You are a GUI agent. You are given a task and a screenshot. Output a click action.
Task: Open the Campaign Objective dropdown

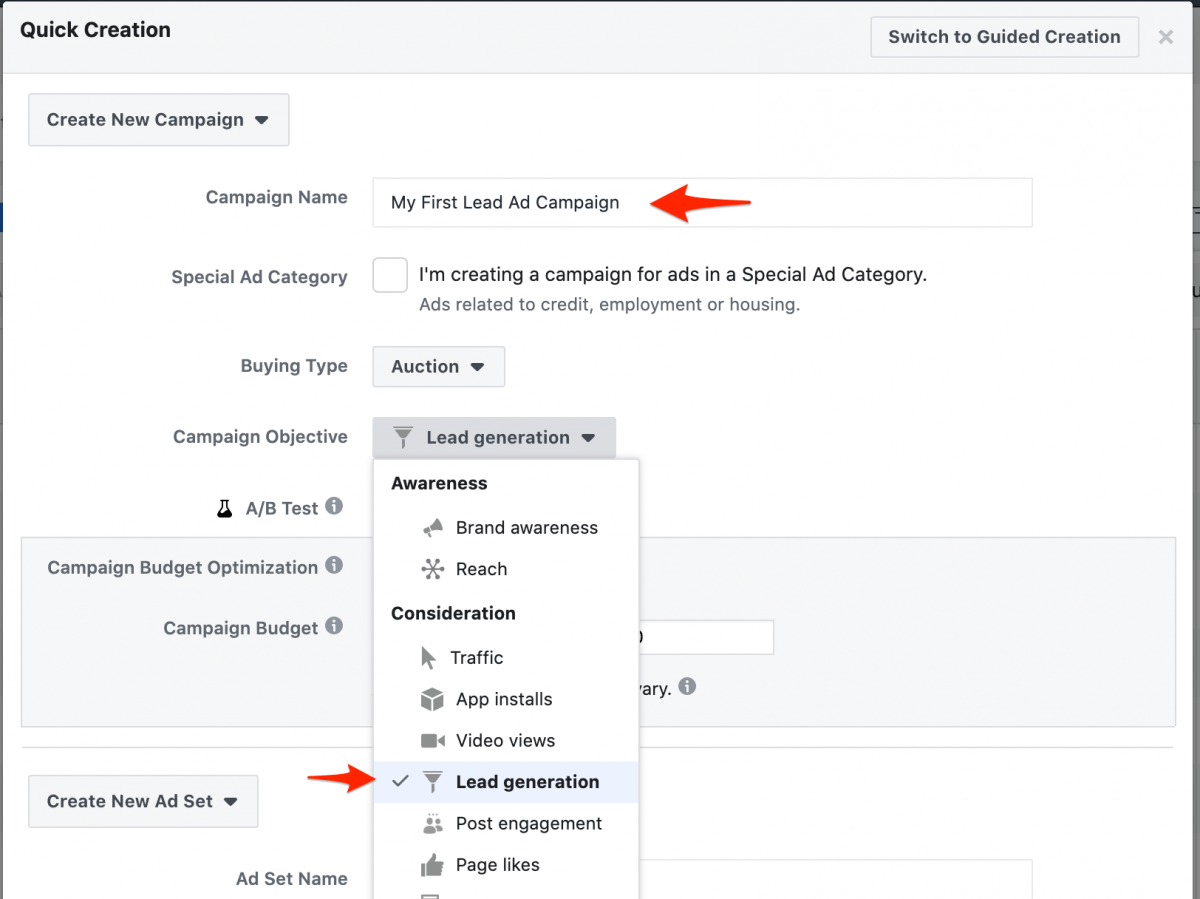493,437
